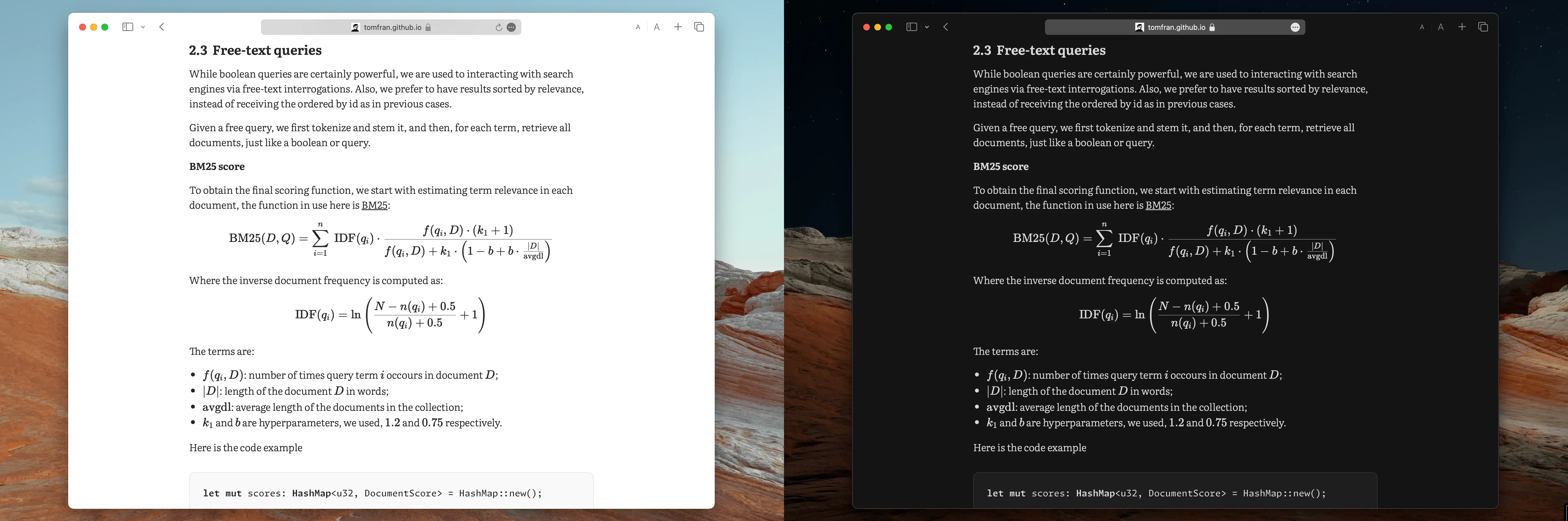
Task: Decrease text size with small A, light window
Action: click(x=638, y=27)
